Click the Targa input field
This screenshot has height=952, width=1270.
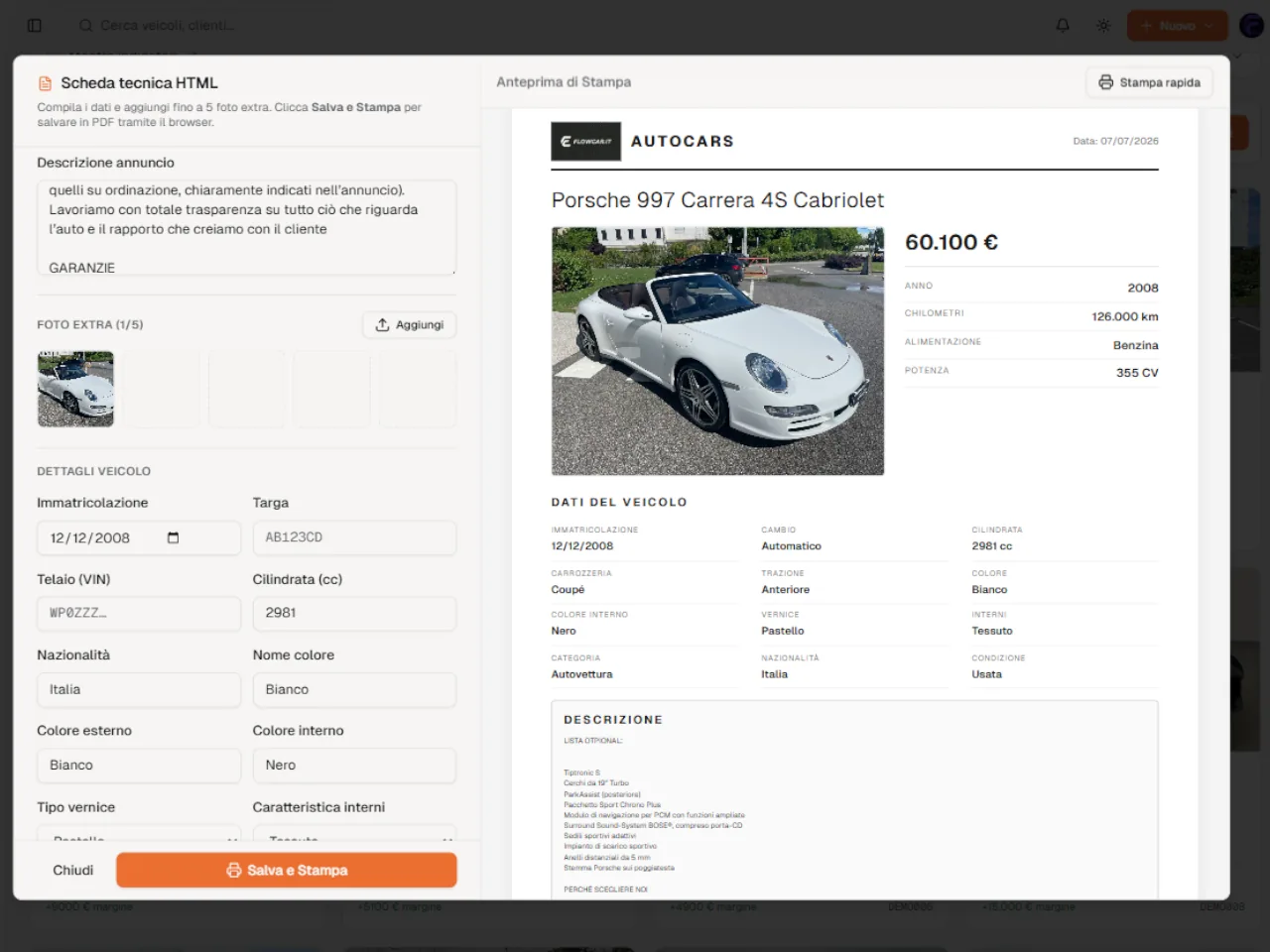pyautogui.click(x=354, y=537)
